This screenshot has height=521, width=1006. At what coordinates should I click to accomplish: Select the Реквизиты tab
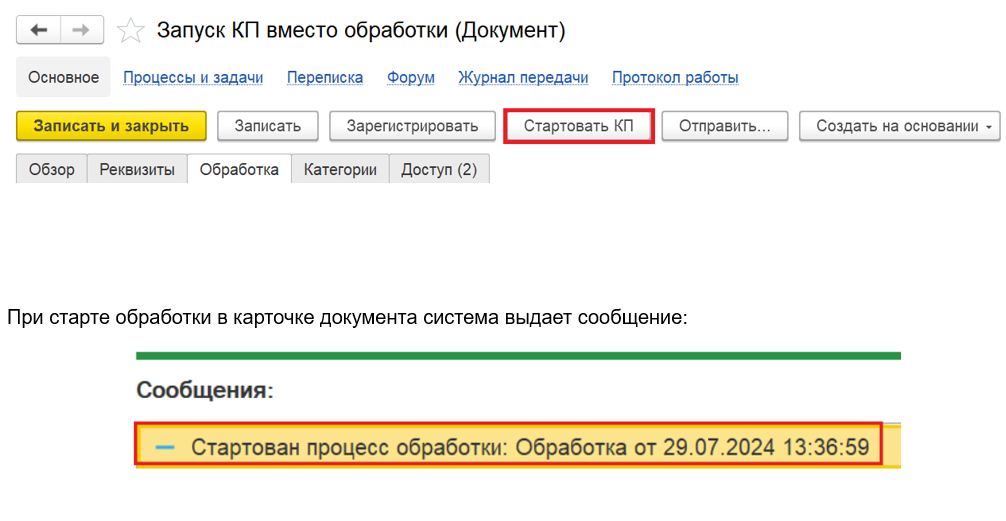(137, 170)
